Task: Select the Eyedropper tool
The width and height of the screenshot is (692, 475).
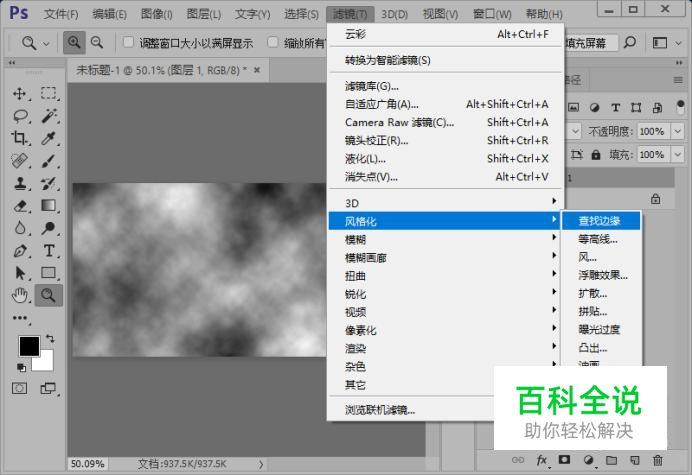Action: pos(48,138)
